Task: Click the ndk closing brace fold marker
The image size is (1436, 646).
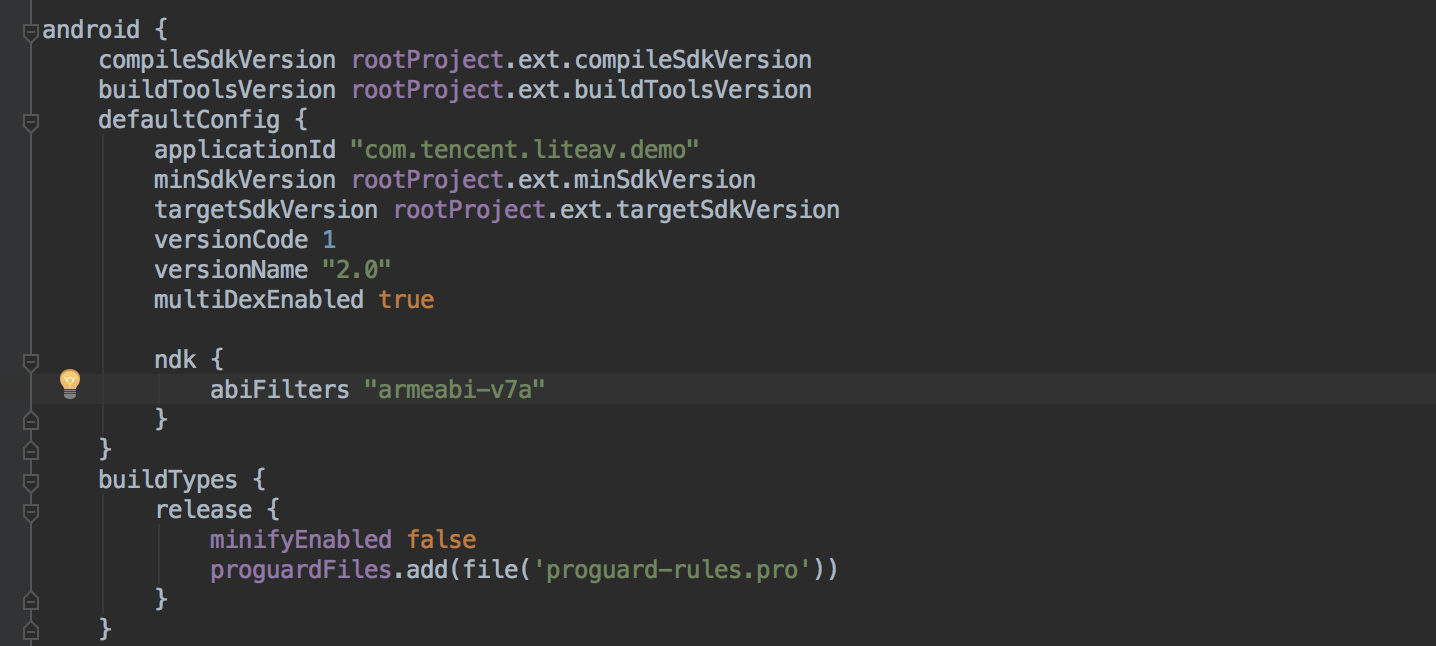Action: click(31, 421)
